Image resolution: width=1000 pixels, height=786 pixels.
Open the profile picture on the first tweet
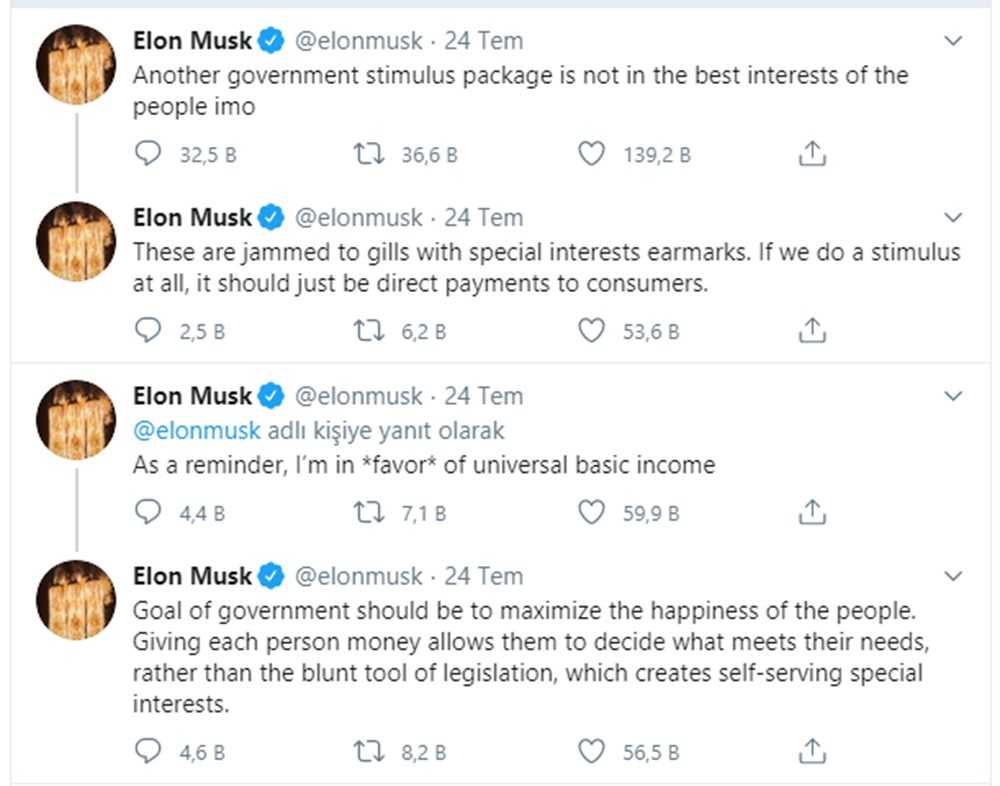tap(76, 65)
